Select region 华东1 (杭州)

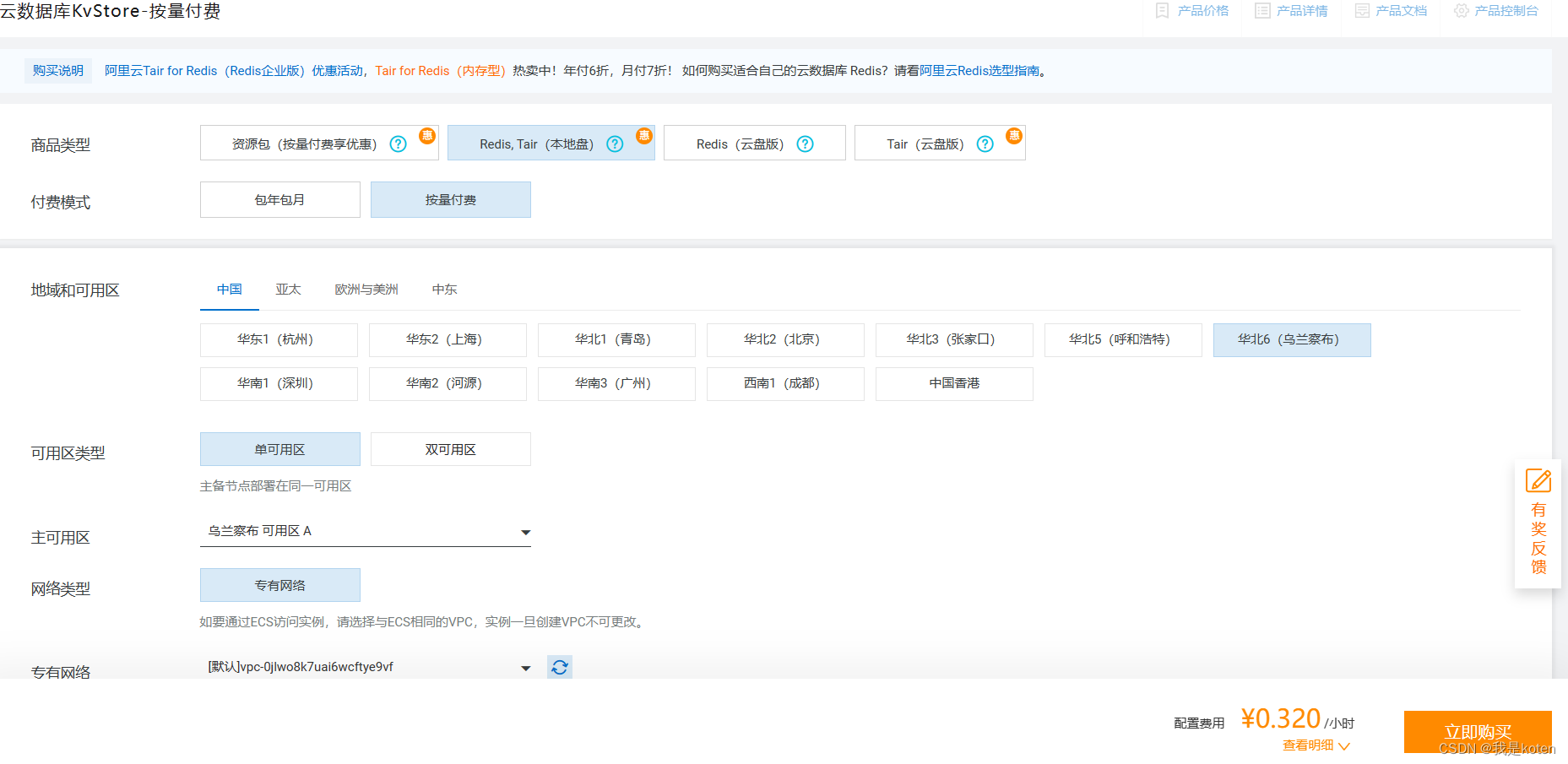(279, 339)
